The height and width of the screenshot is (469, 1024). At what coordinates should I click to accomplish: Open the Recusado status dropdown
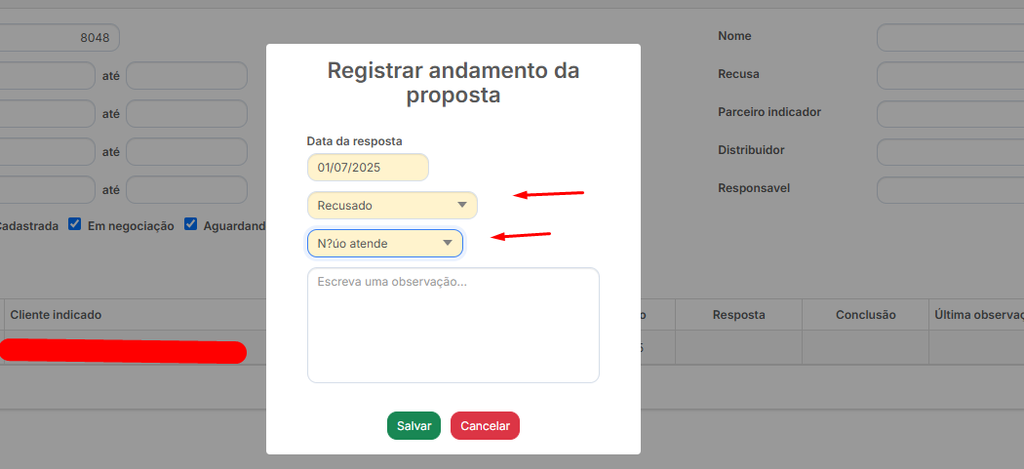[392, 205]
